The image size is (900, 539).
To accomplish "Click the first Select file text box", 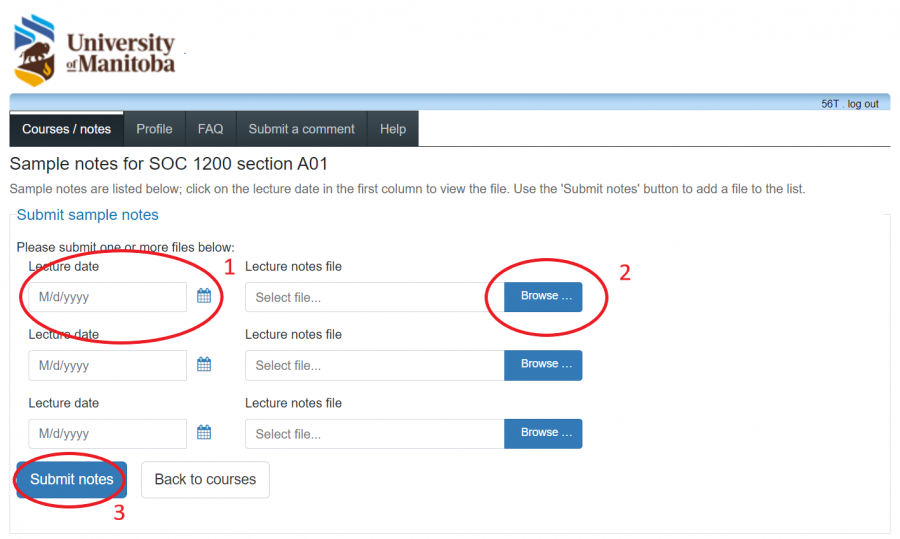I will 374,297.
